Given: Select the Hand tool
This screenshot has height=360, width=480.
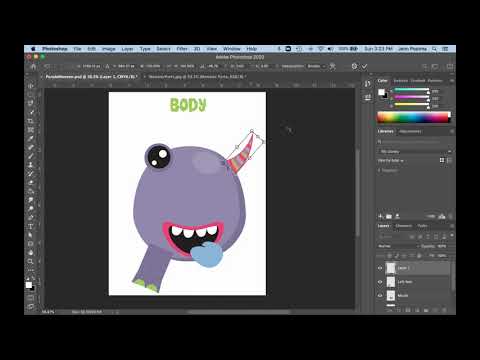Looking at the screenshot, I should 31,252.
